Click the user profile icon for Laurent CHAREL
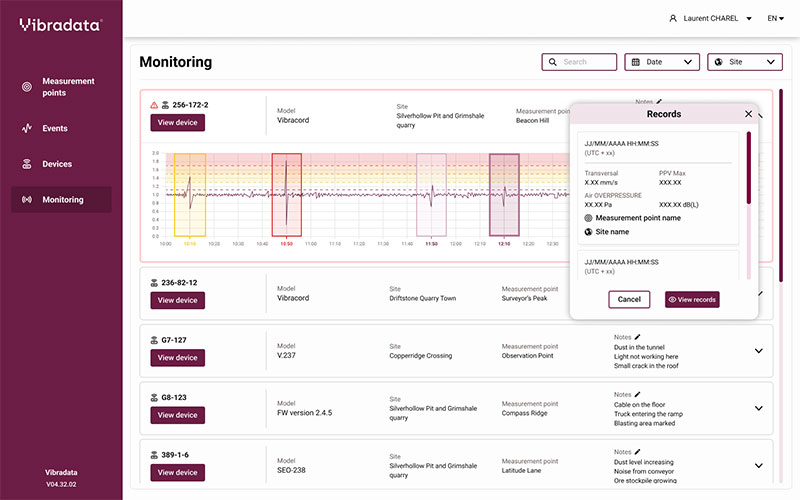This screenshot has width=800, height=500. 672,18
